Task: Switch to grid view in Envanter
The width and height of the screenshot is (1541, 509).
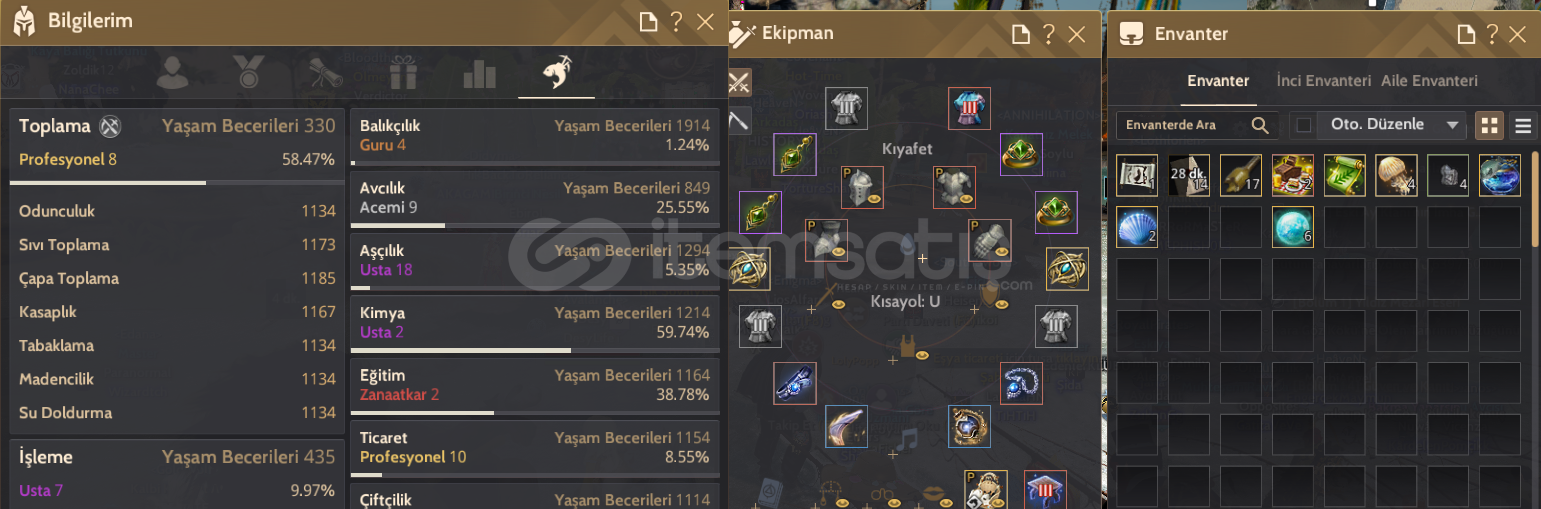Action: click(x=1490, y=125)
